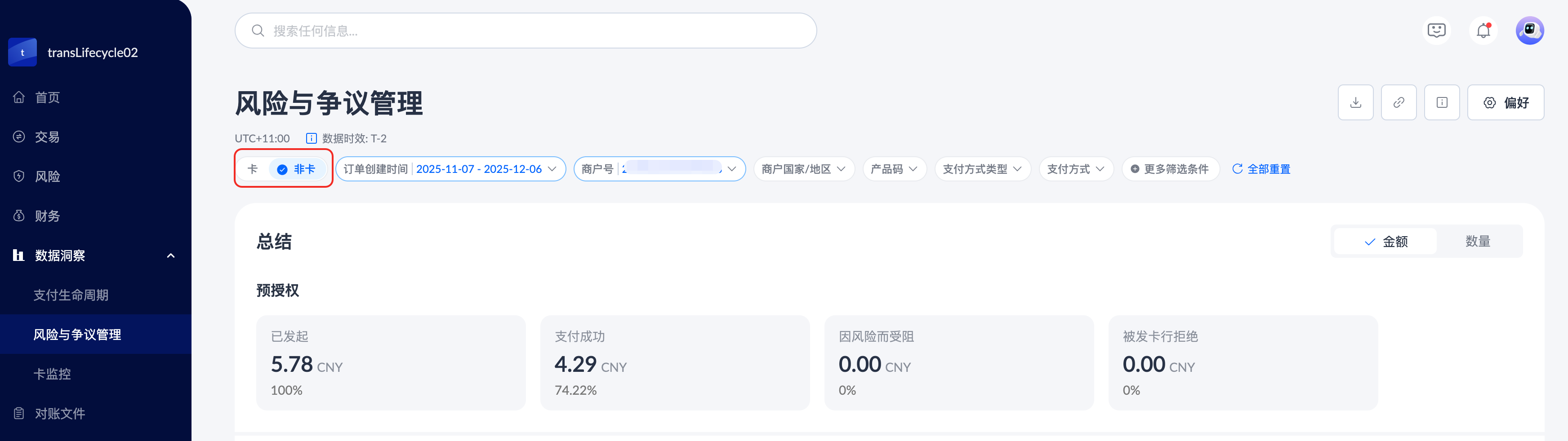Select the 非卡 filter option

pos(297,169)
